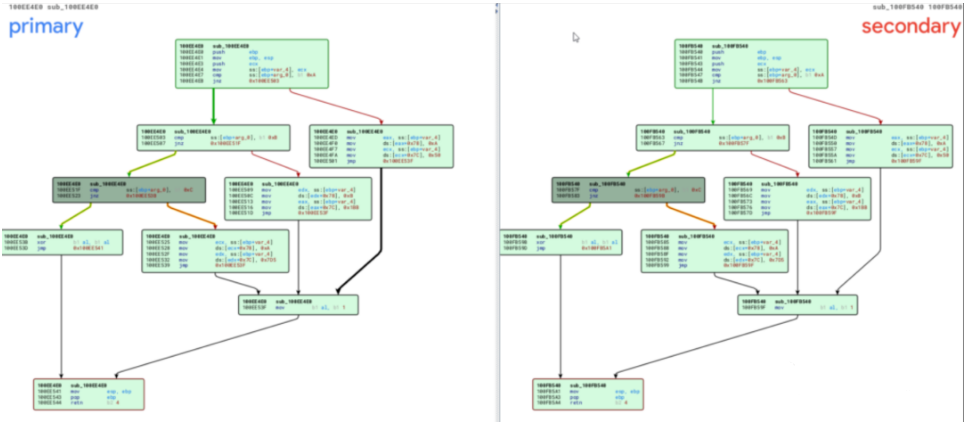Viewport: 964px width, 423px height.
Task: Select primary block comparing arg_0 with 0xB
Action: coord(214,137)
